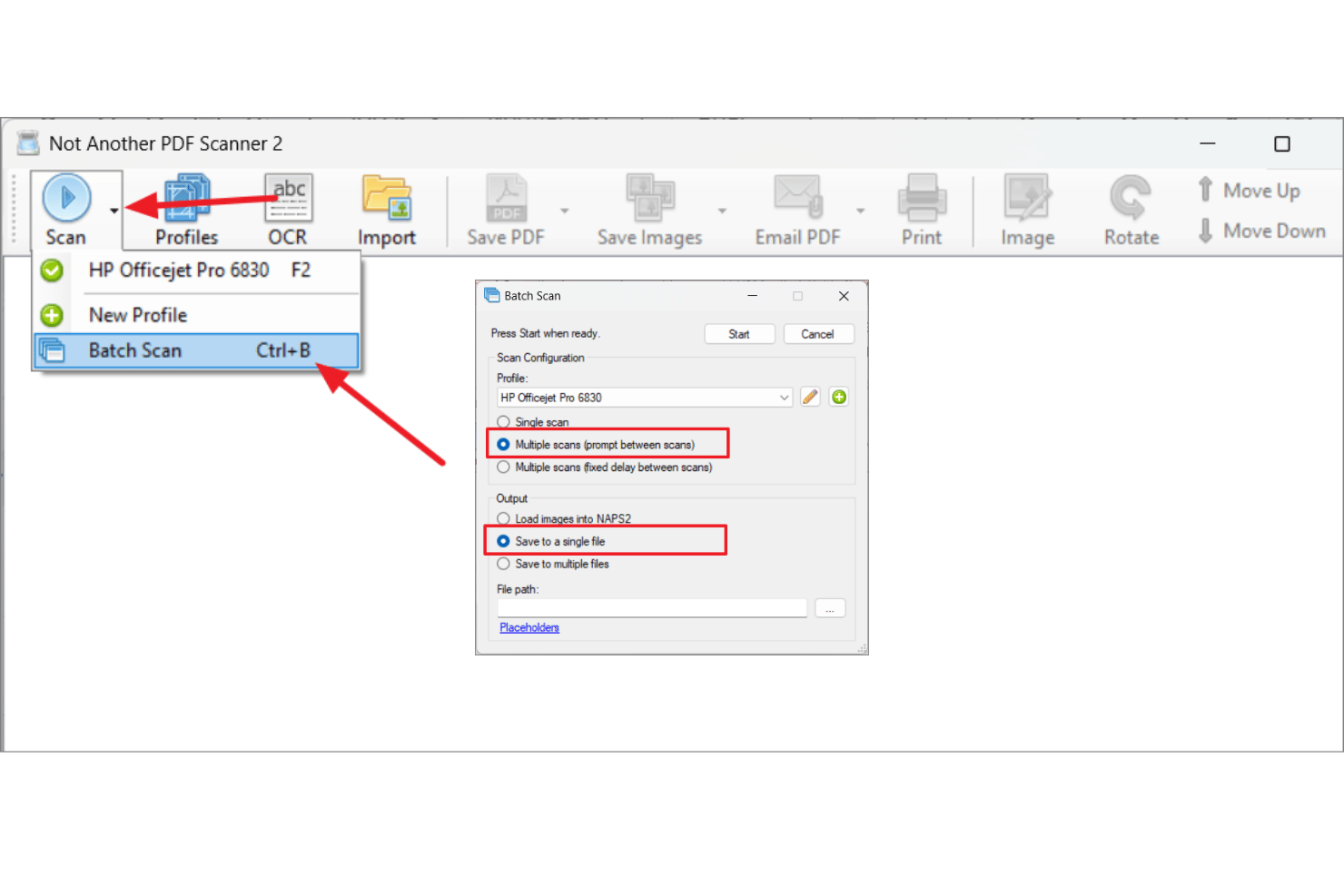Click the File path input field

click(652, 608)
